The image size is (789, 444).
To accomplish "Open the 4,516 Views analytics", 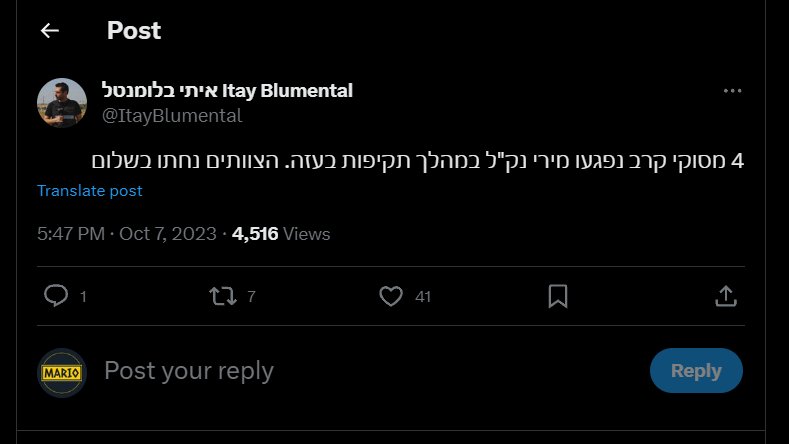I will (281, 234).
